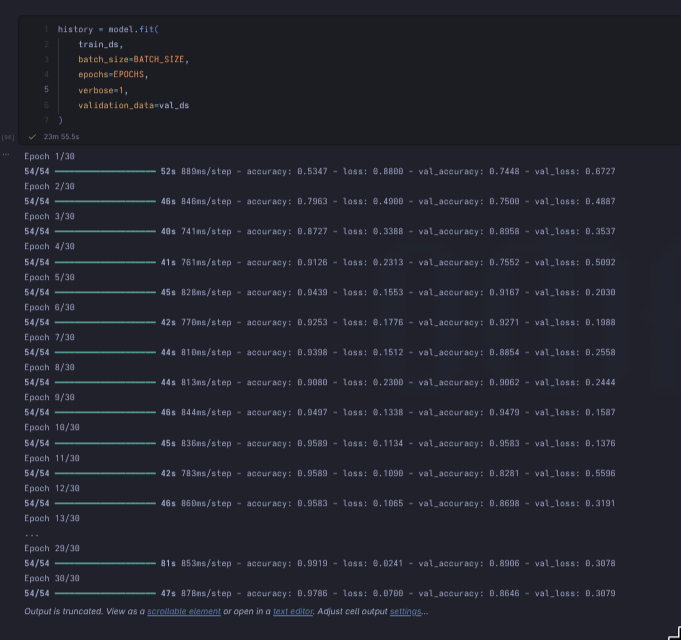Click val_loss value 0.5596

point(600,473)
